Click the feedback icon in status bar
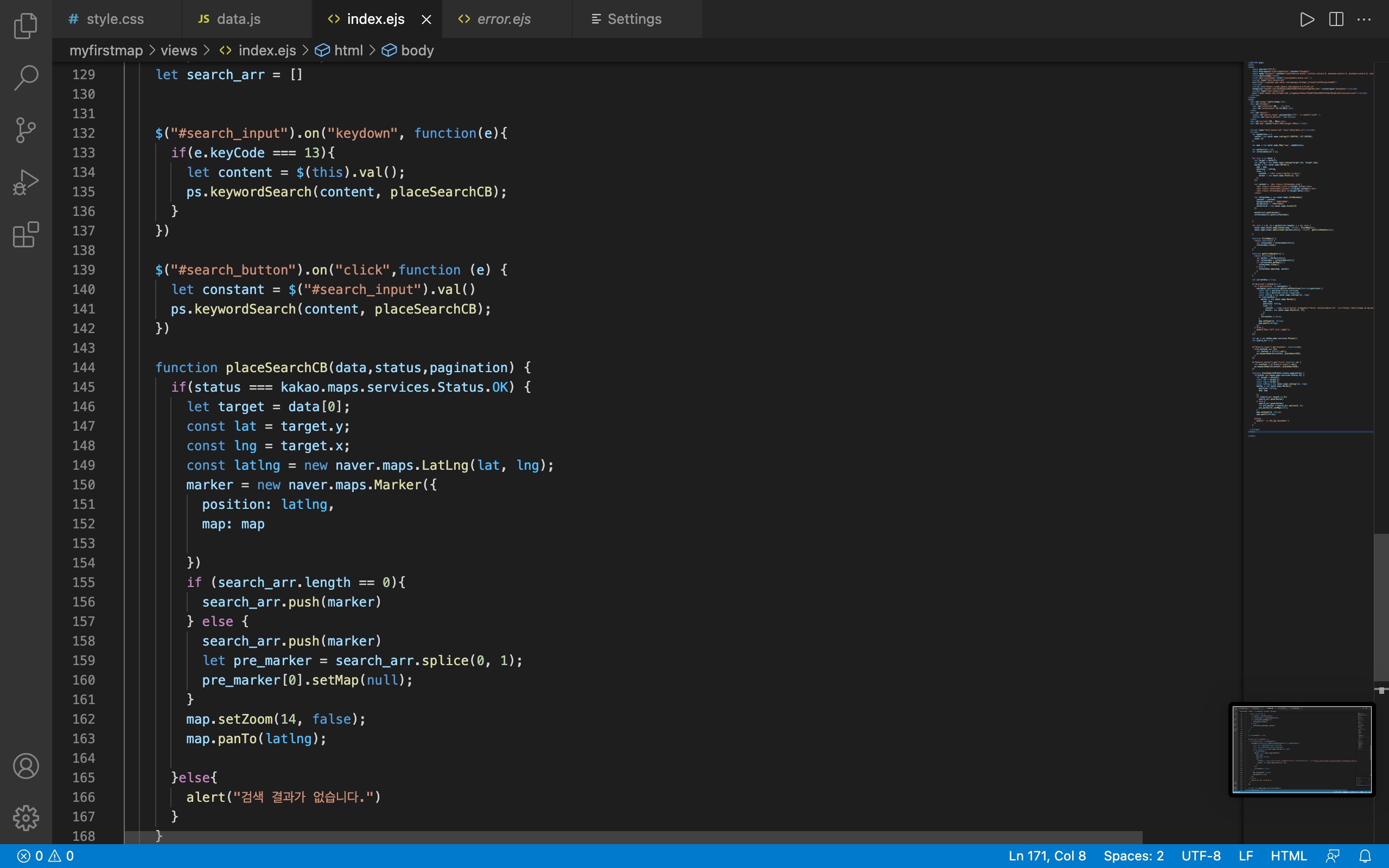The width and height of the screenshot is (1389, 868). (1332, 856)
